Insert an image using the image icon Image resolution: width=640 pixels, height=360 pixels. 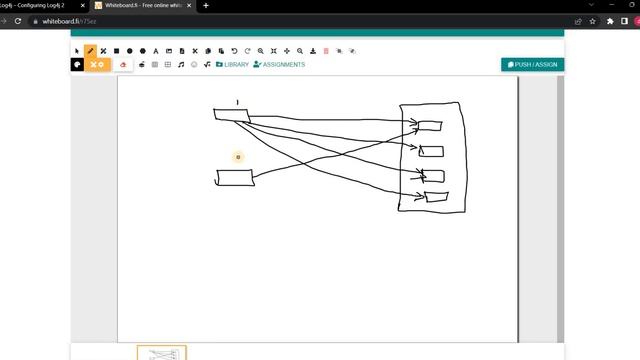coord(169,51)
